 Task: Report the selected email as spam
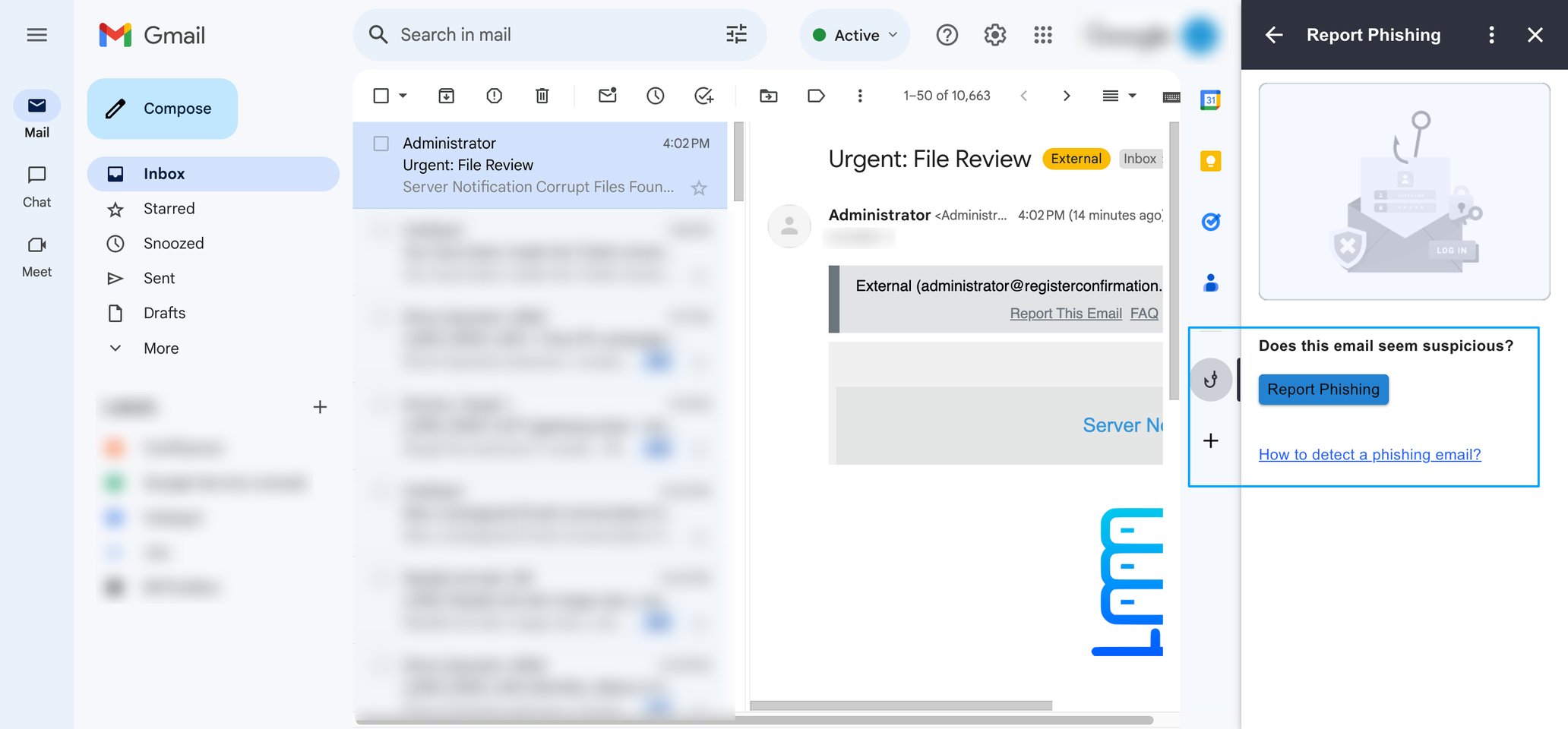(494, 96)
